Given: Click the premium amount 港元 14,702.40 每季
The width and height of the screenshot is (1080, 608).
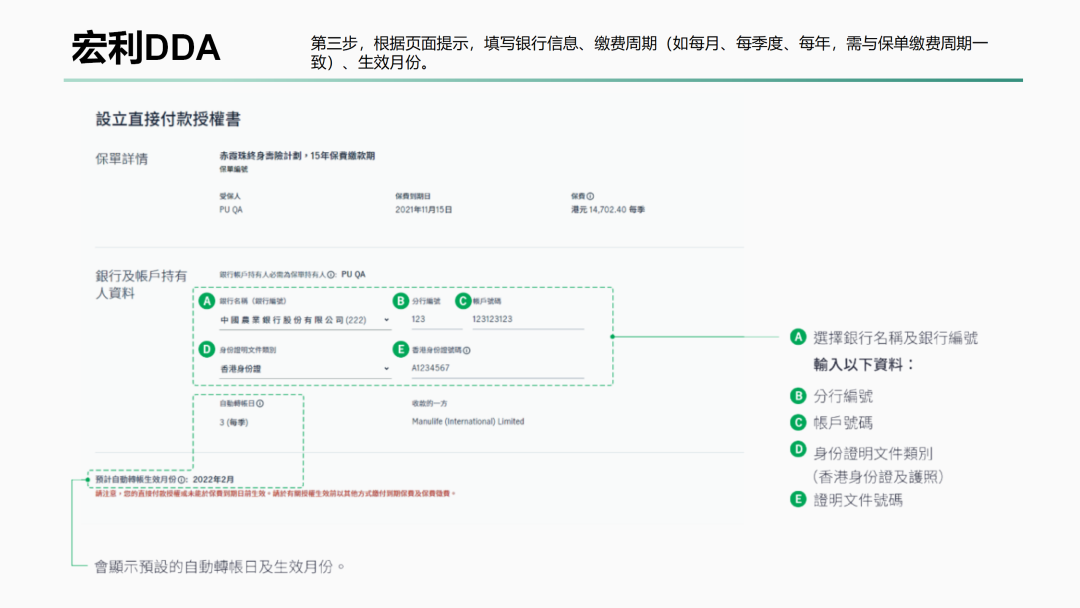Looking at the screenshot, I should [608, 209].
